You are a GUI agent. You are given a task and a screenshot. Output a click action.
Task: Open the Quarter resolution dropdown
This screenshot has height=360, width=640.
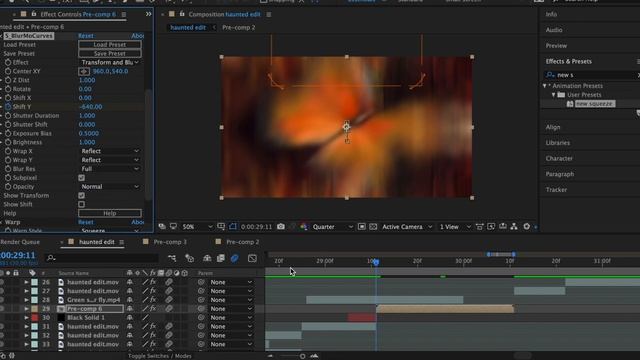pyautogui.click(x=333, y=227)
